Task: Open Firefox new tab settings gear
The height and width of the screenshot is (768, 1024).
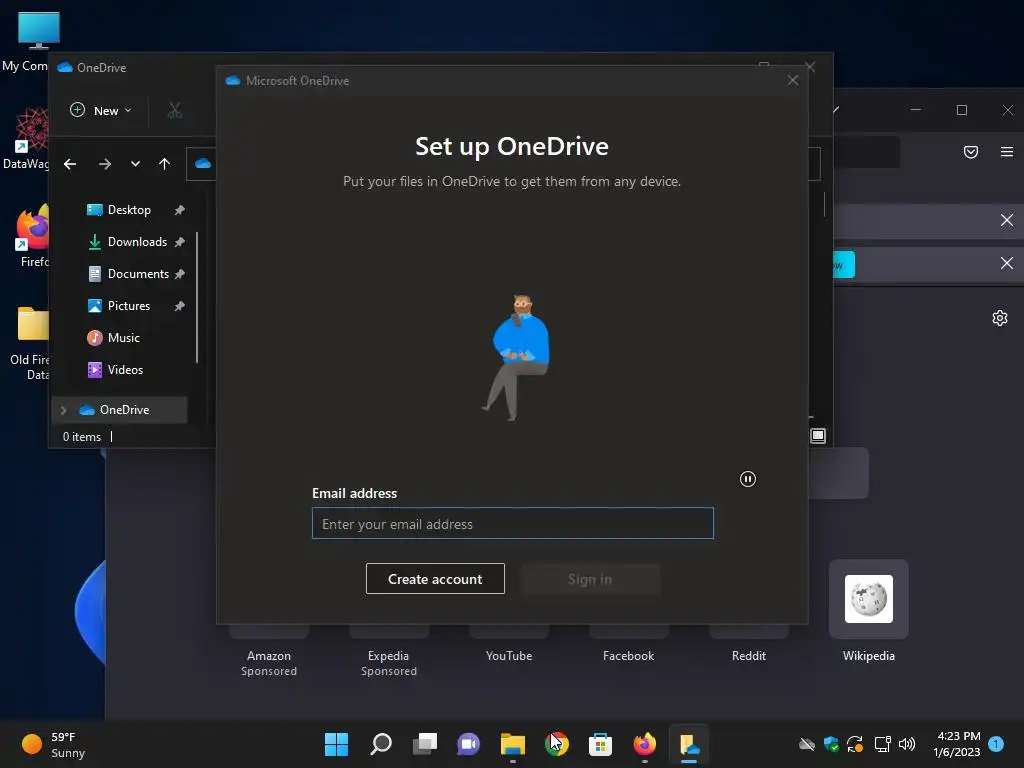Action: (x=1000, y=318)
